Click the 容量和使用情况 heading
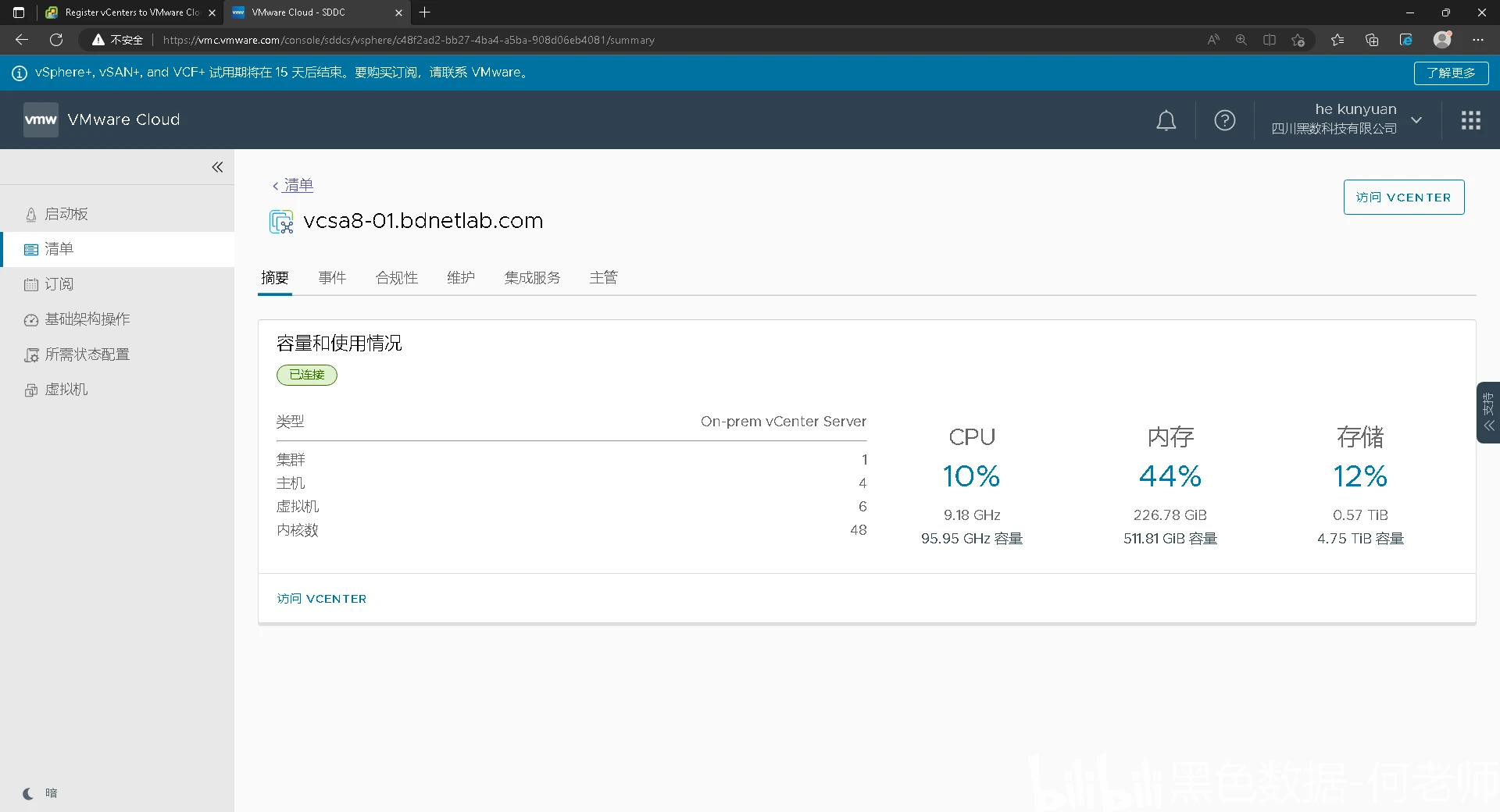Image resolution: width=1500 pixels, height=812 pixels. (x=339, y=344)
